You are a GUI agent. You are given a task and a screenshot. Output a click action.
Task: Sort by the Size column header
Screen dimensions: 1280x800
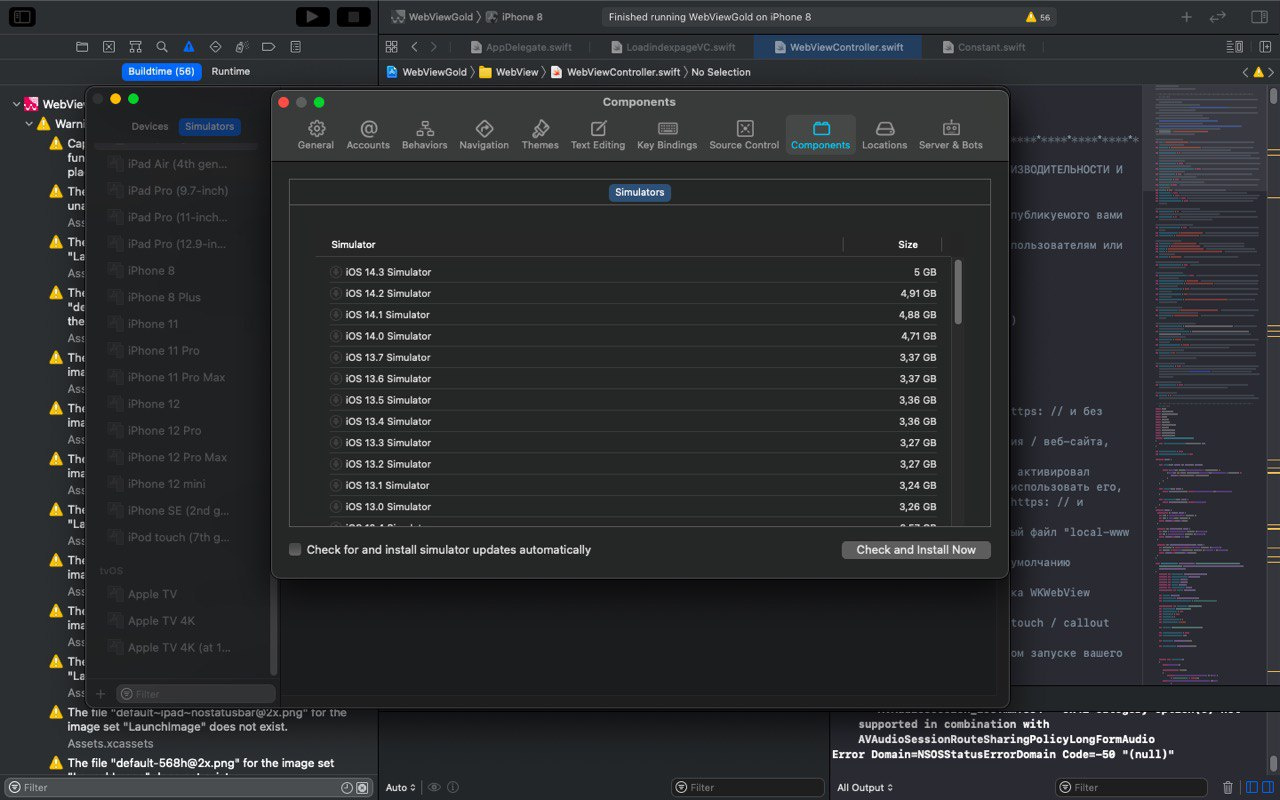tap(908, 244)
